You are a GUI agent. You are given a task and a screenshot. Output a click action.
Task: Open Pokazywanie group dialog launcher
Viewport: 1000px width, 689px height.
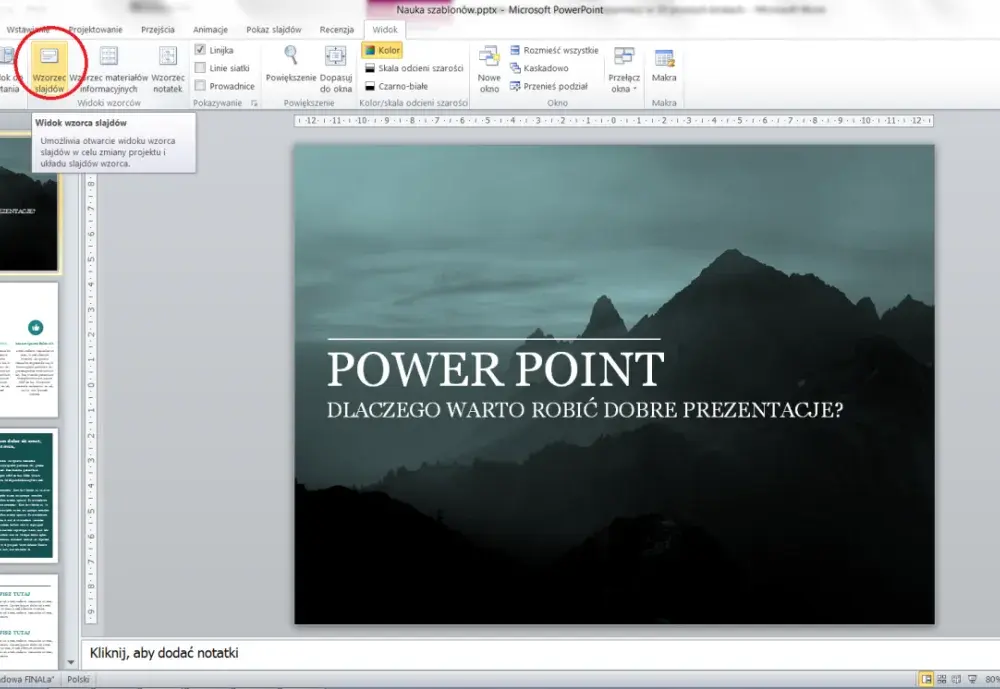coord(254,103)
